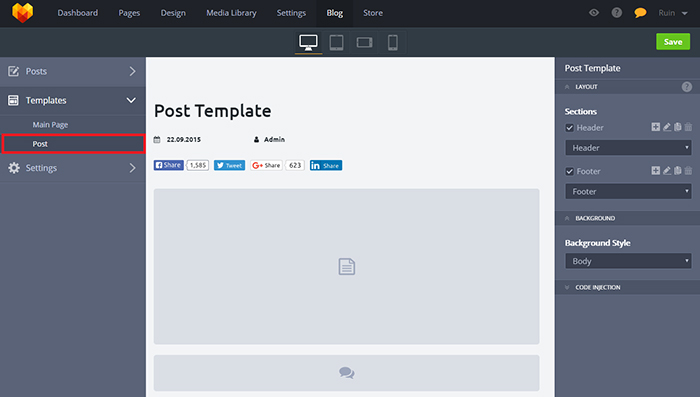
Task: Select the mobile phone view icon
Action: pyautogui.click(x=392, y=42)
